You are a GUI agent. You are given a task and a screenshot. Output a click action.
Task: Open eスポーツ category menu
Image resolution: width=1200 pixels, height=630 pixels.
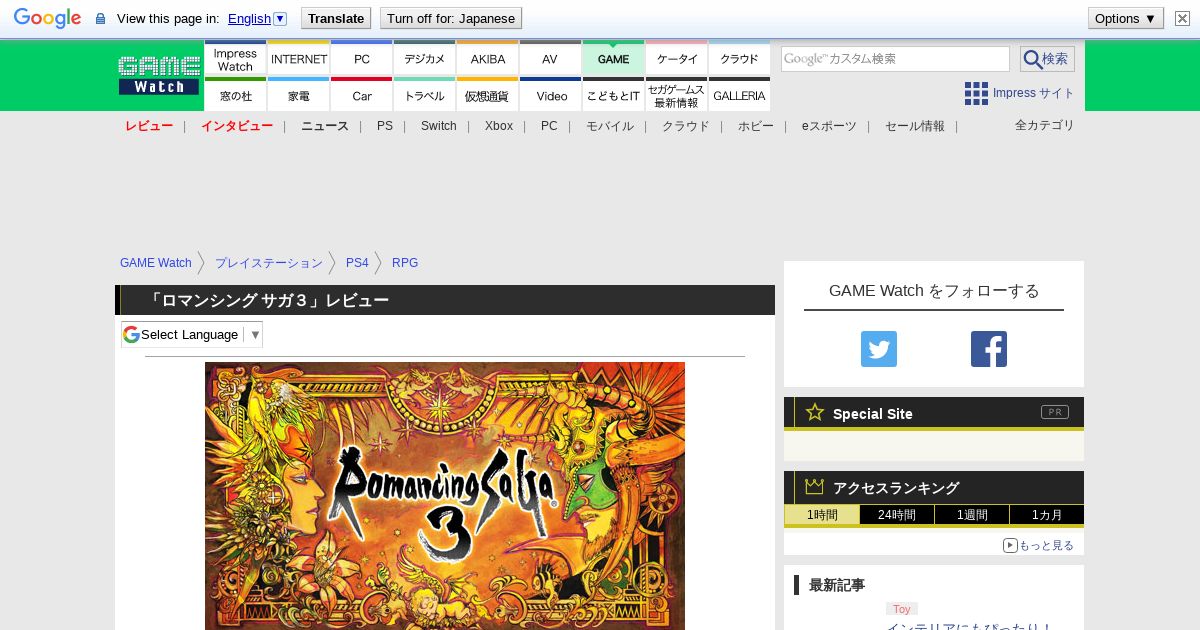coord(829,126)
